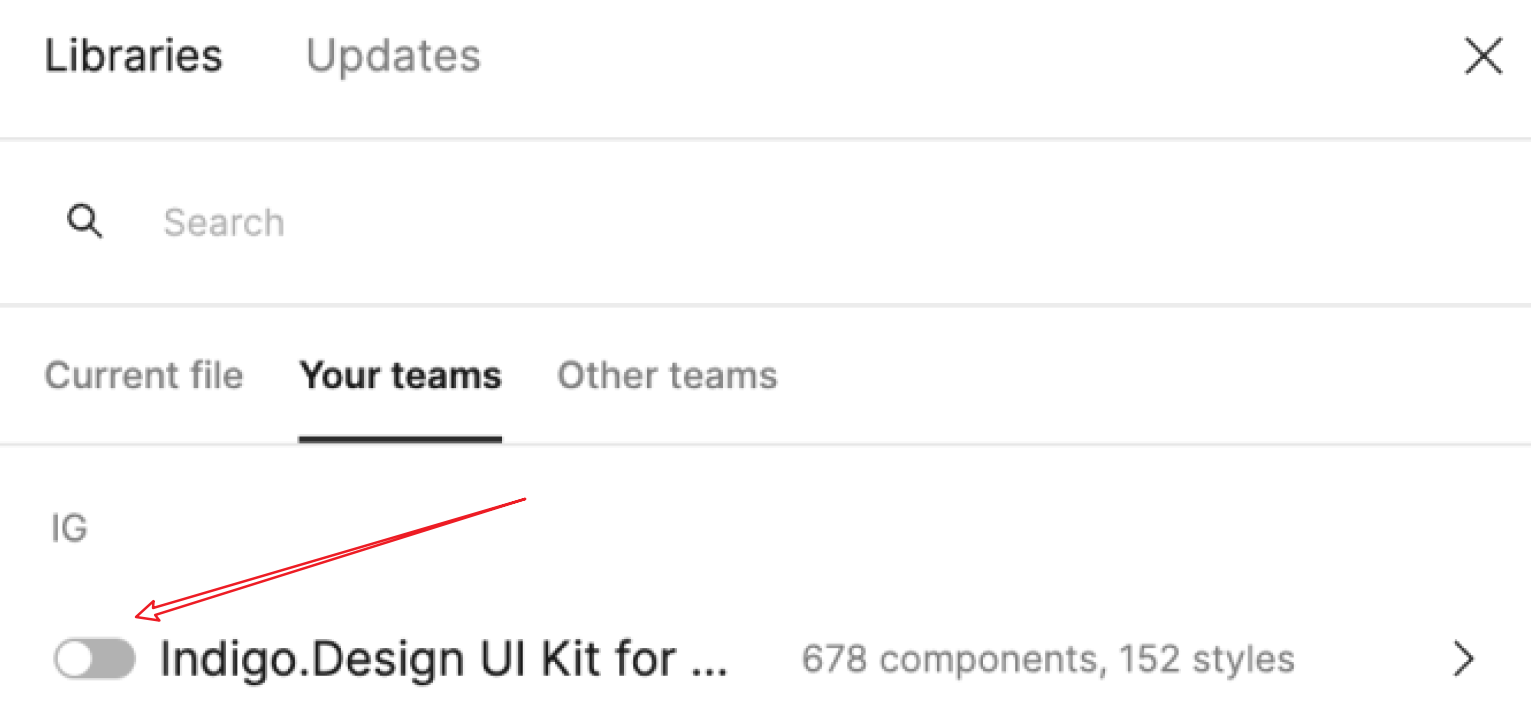Open library details via right-pointing chevron
Viewport: 1531px width, 720px height.
click(1464, 660)
